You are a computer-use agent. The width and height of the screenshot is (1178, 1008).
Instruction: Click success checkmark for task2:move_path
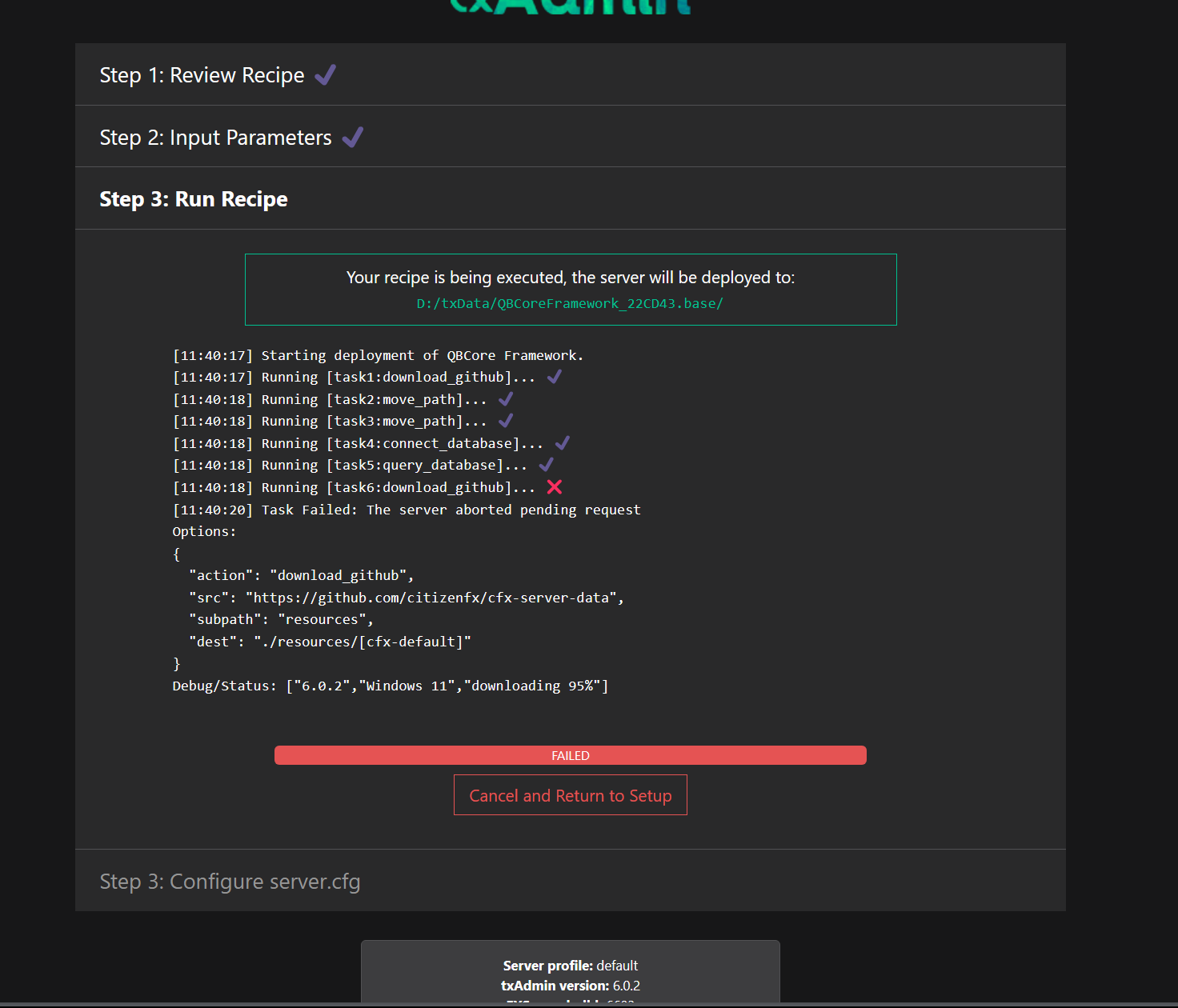click(x=505, y=398)
